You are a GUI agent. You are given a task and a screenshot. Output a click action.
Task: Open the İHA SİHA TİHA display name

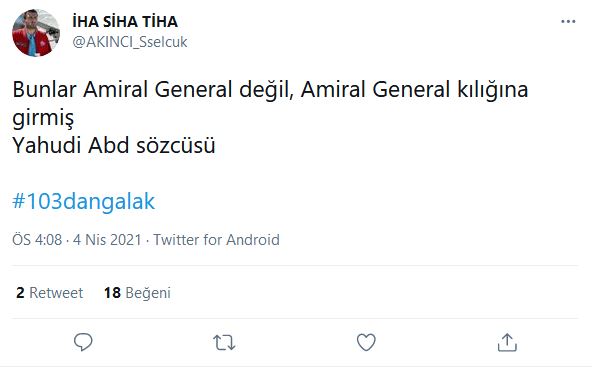pyautogui.click(x=125, y=22)
